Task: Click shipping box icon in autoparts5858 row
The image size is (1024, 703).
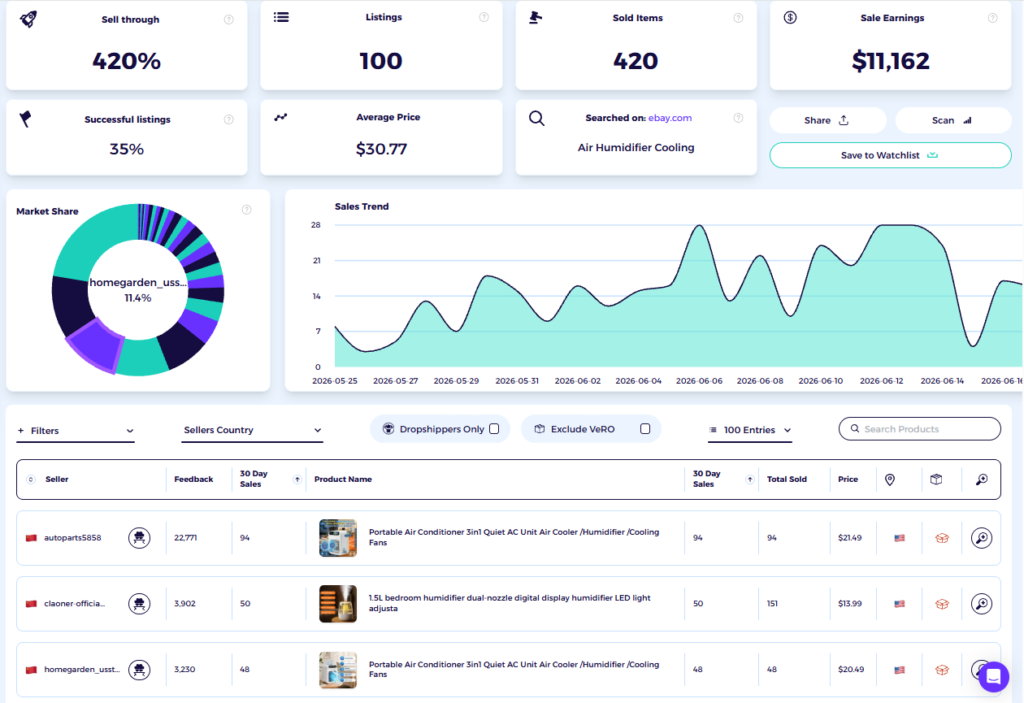Action: tap(942, 538)
